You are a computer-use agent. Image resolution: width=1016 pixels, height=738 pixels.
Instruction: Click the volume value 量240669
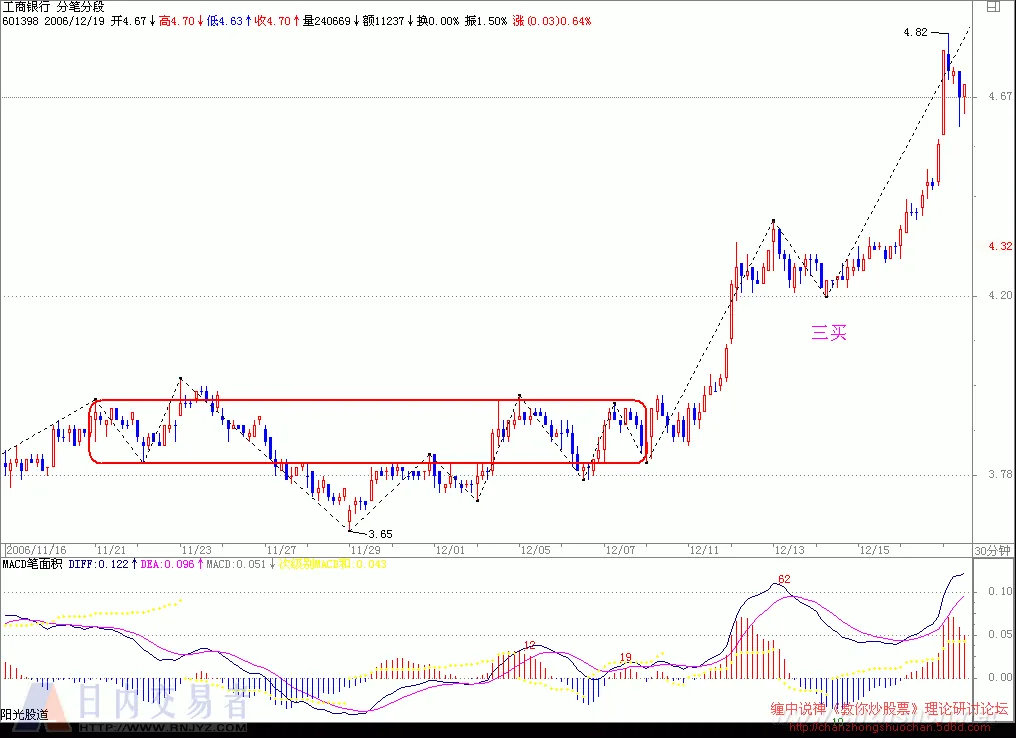point(327,21)
